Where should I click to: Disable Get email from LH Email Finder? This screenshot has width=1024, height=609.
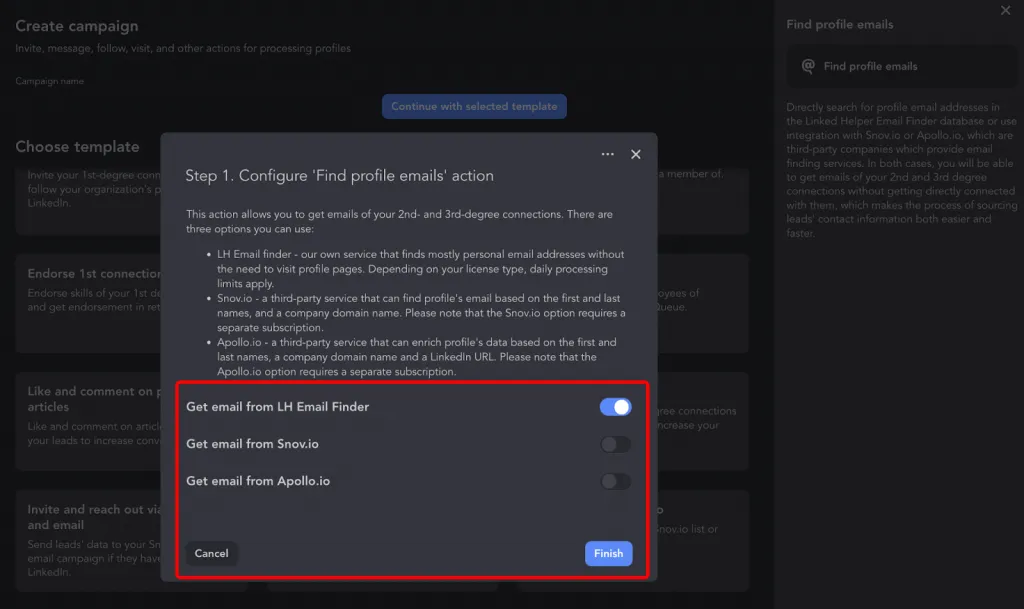[615, 407]
